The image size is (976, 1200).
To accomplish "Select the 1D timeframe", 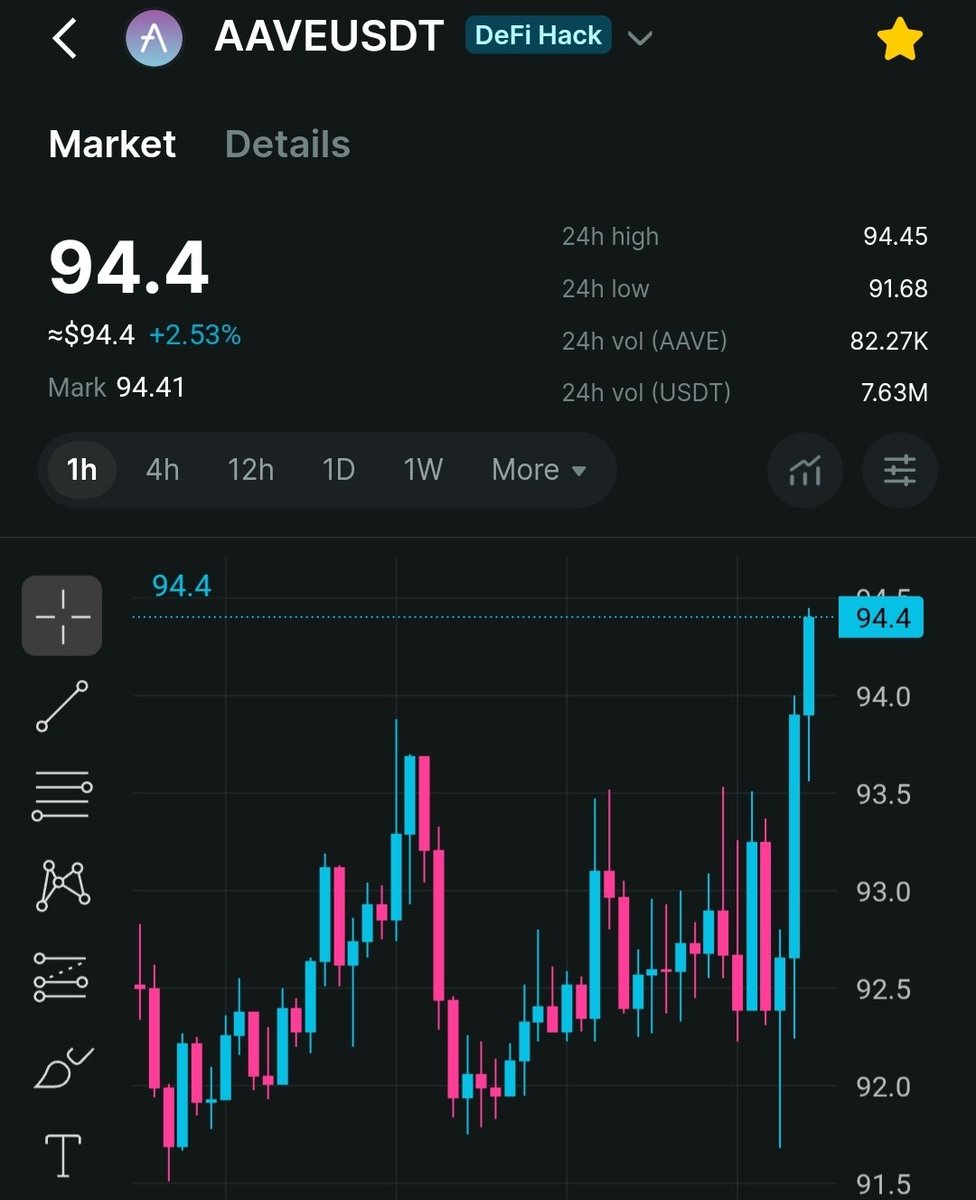I will click(x=338, y=469).
